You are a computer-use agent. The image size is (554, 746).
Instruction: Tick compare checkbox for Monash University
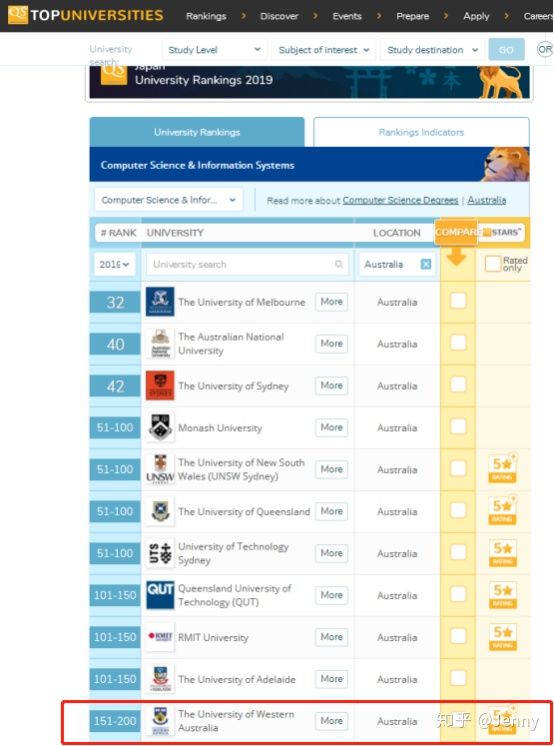tap(458, 426)
